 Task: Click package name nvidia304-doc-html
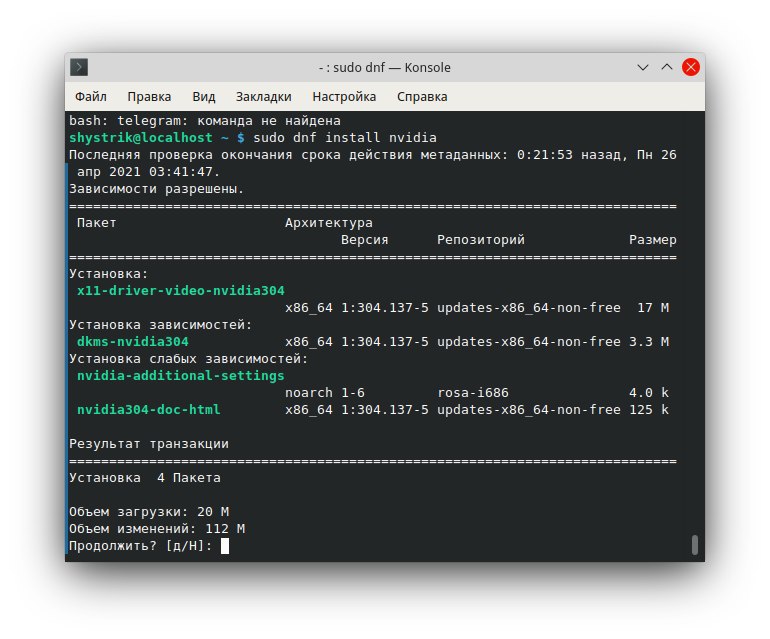(x=149, y=410)
